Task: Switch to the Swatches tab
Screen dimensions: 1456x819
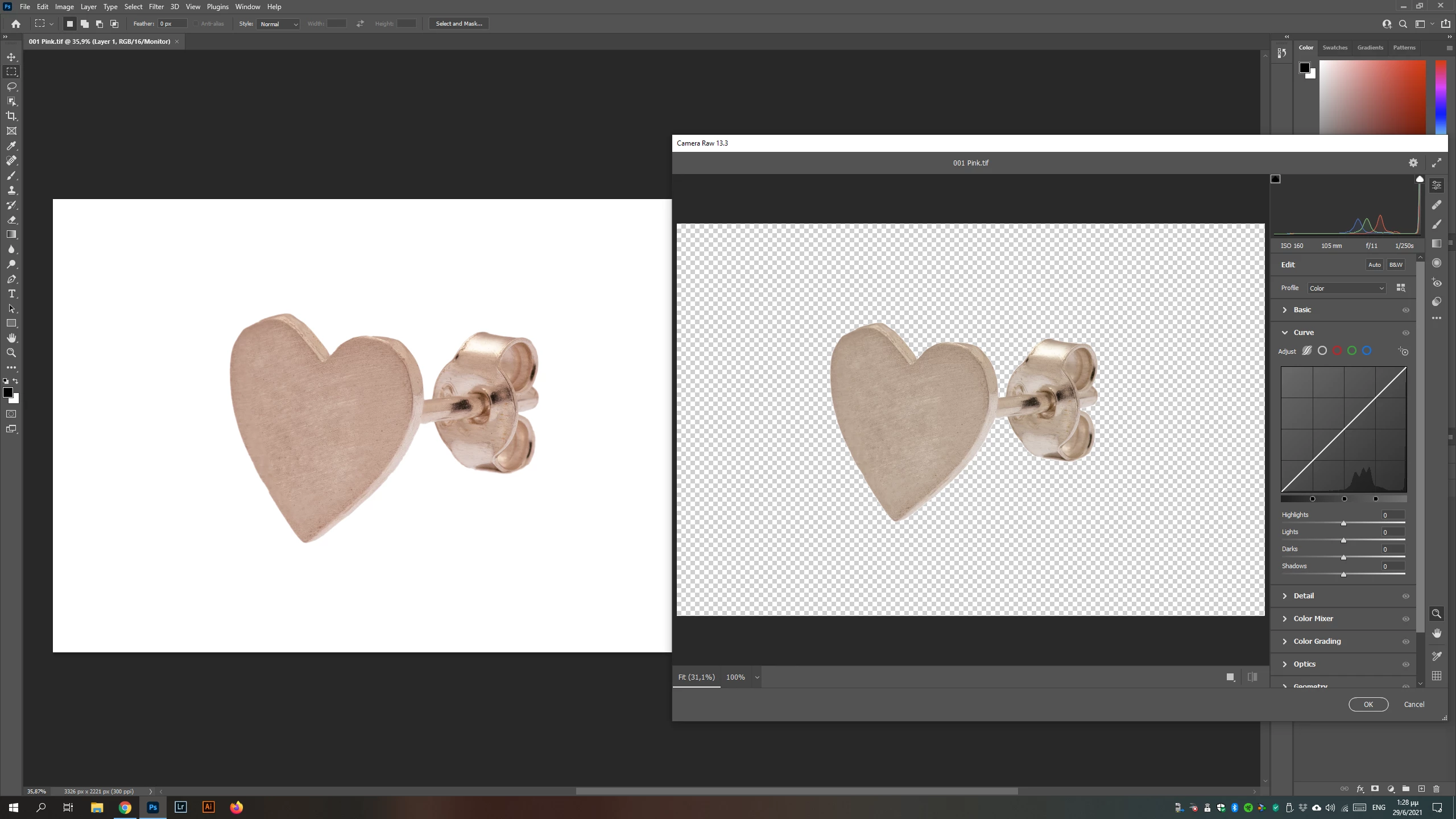Action: (1334, 48)
